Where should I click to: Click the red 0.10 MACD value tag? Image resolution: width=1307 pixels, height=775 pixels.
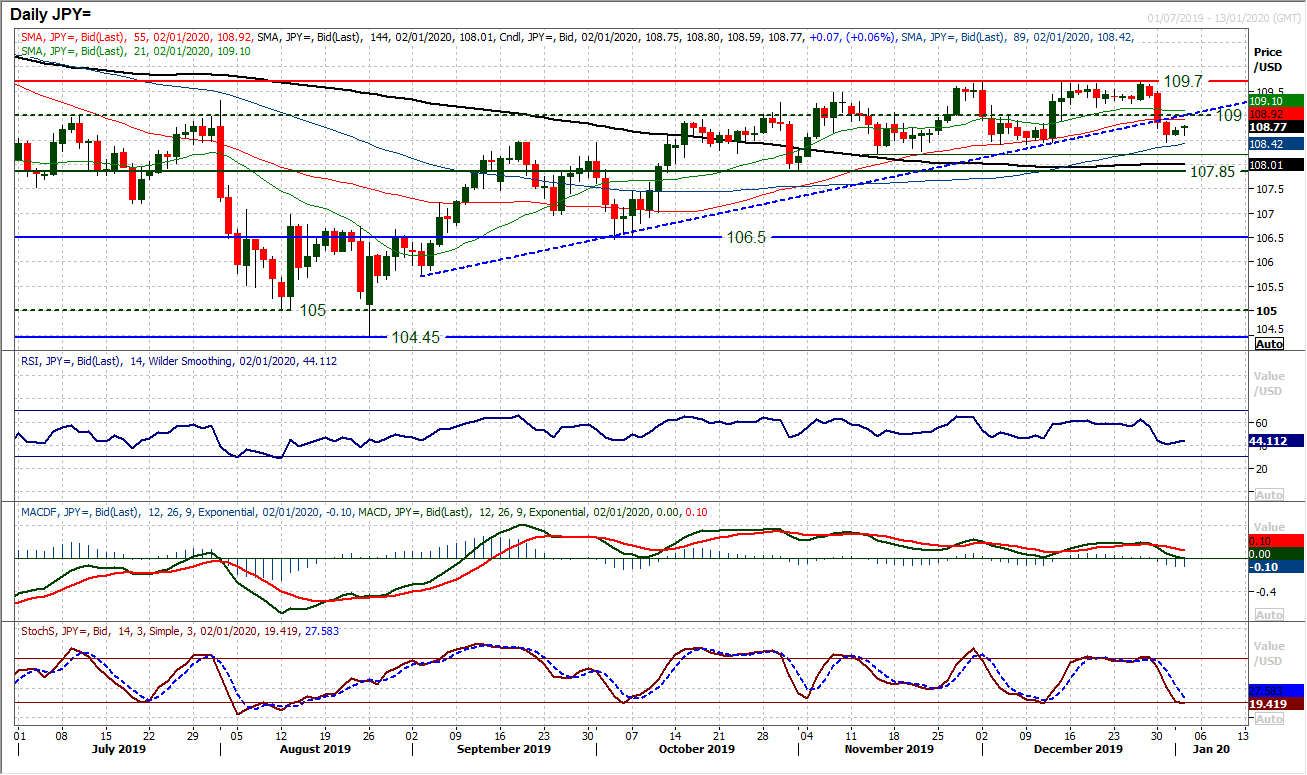(1277, 541)
